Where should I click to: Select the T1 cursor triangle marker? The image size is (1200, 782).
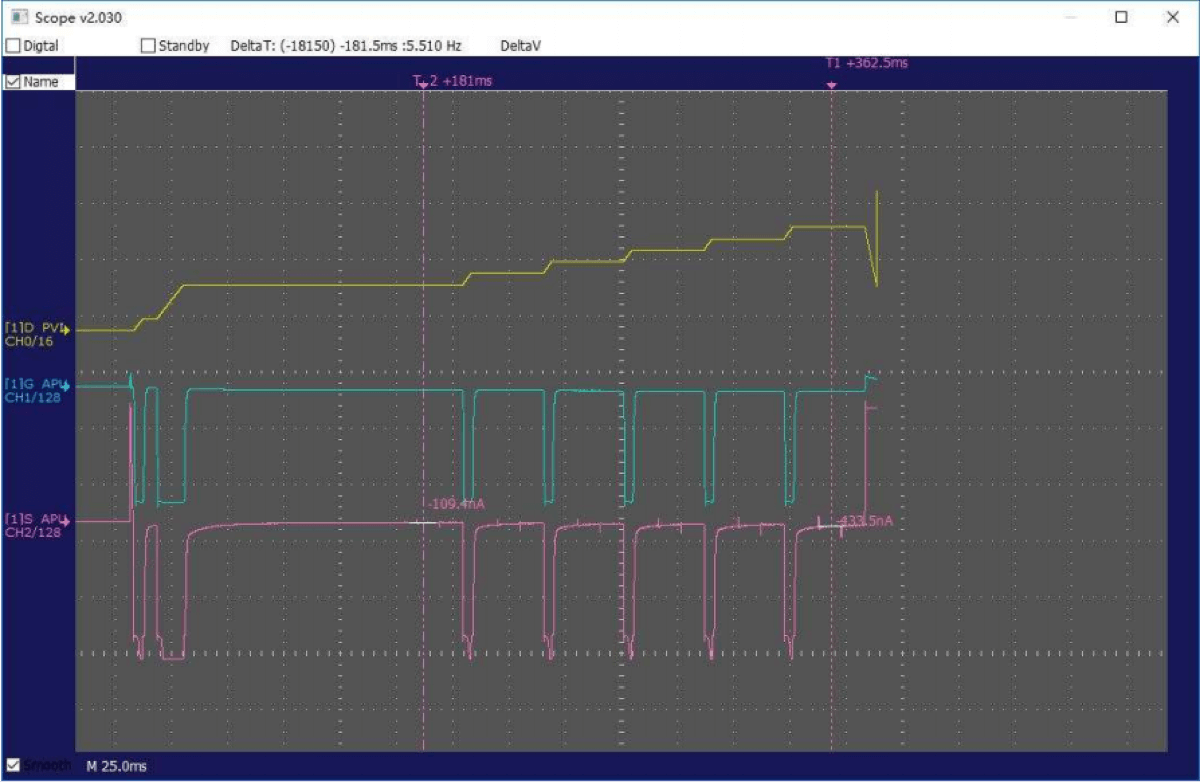coord(831,86)
